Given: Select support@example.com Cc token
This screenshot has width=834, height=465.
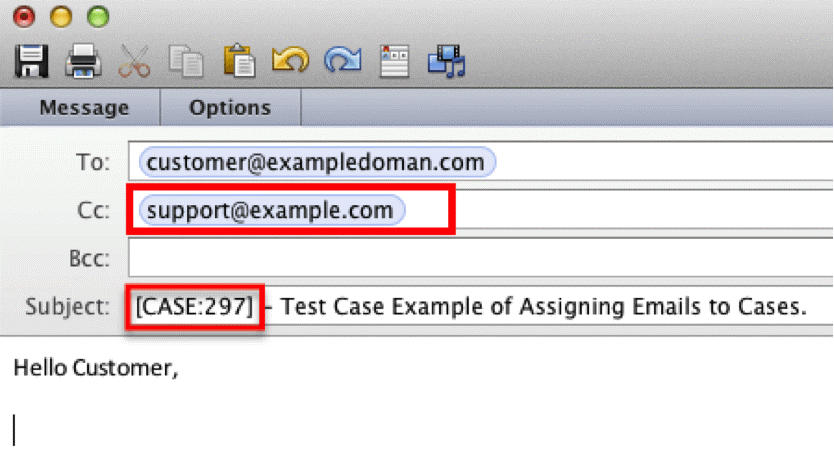Looking at the screenshot, I should (x=272, y=210).
